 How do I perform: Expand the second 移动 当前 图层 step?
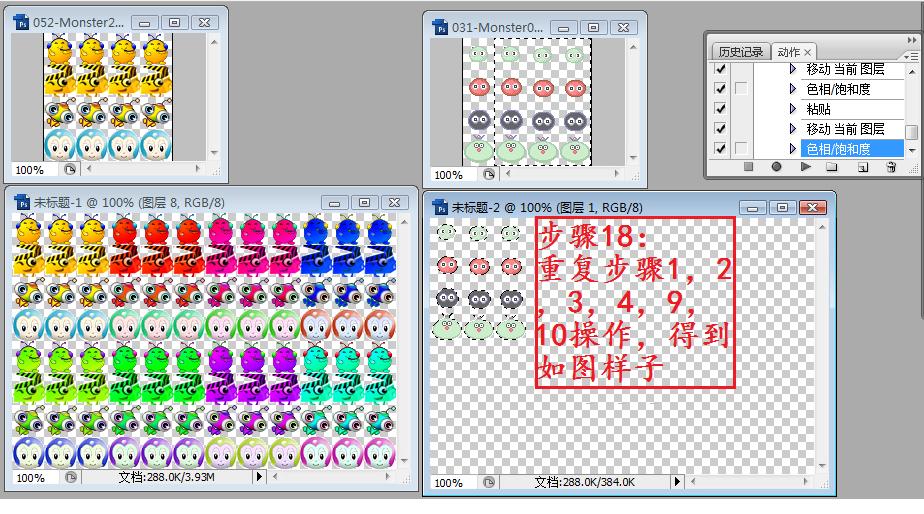[793, 128]
